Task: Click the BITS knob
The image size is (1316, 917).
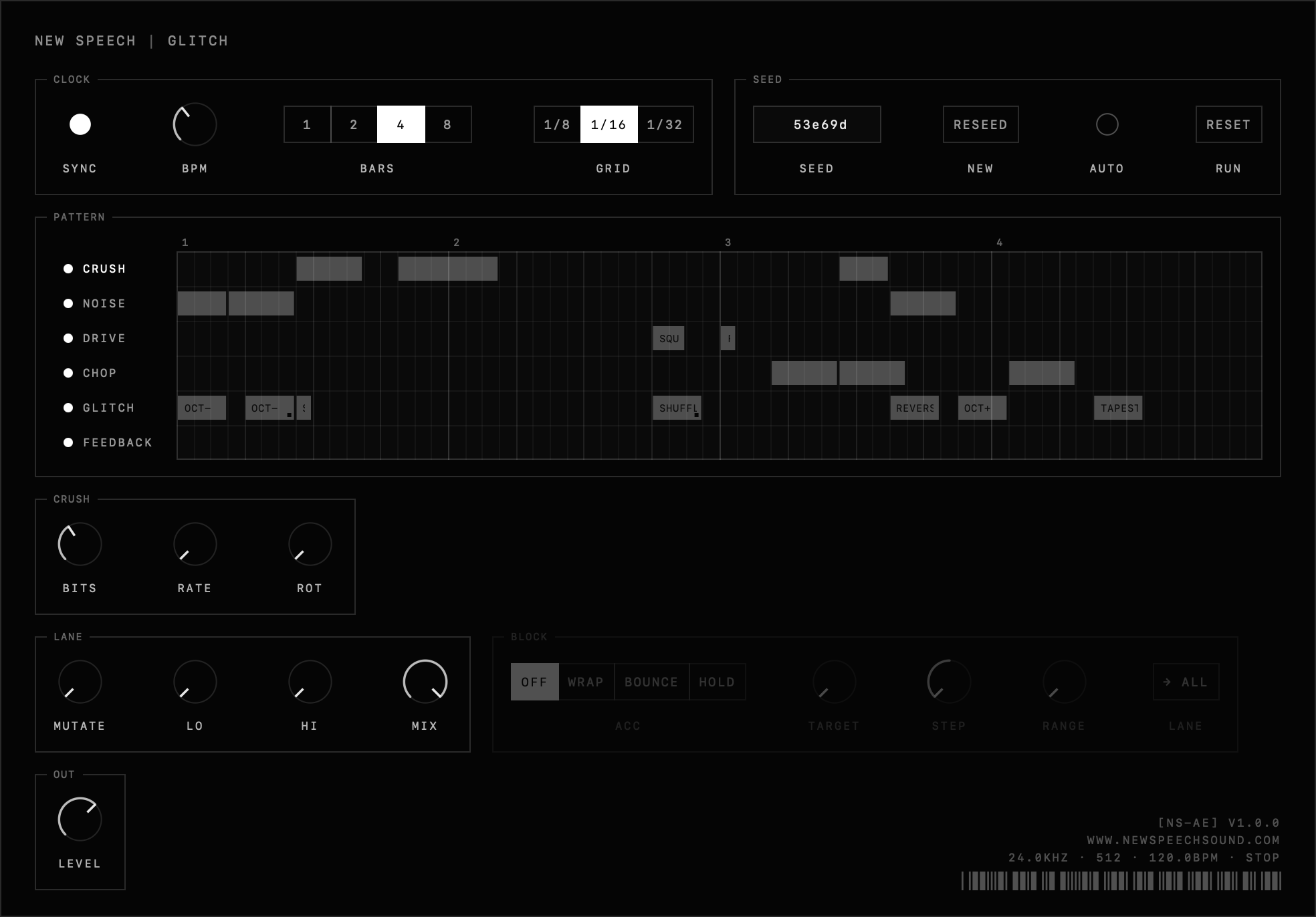Action: (80, 544)
